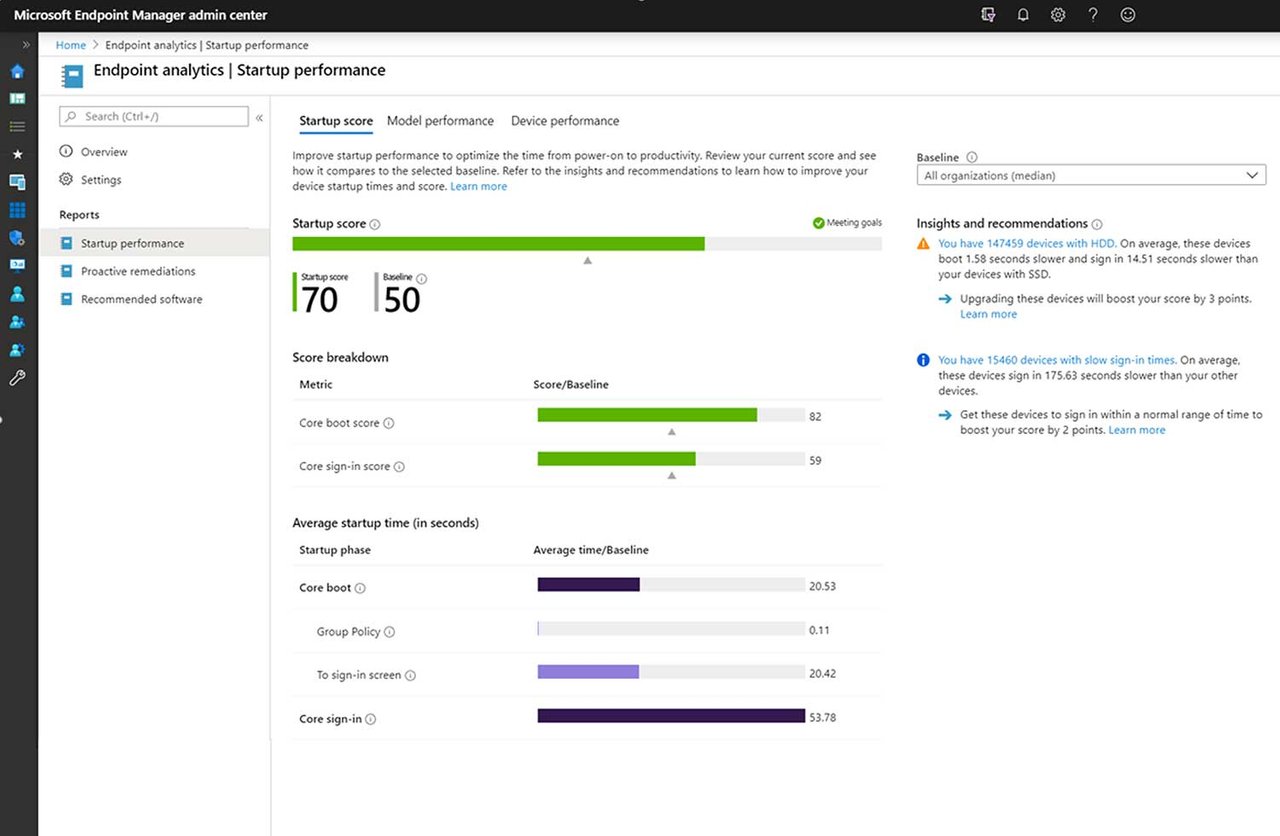Collapse the side menu with double chevron
The height and width of the screenshot is (836, 1280).
point(259,117)
